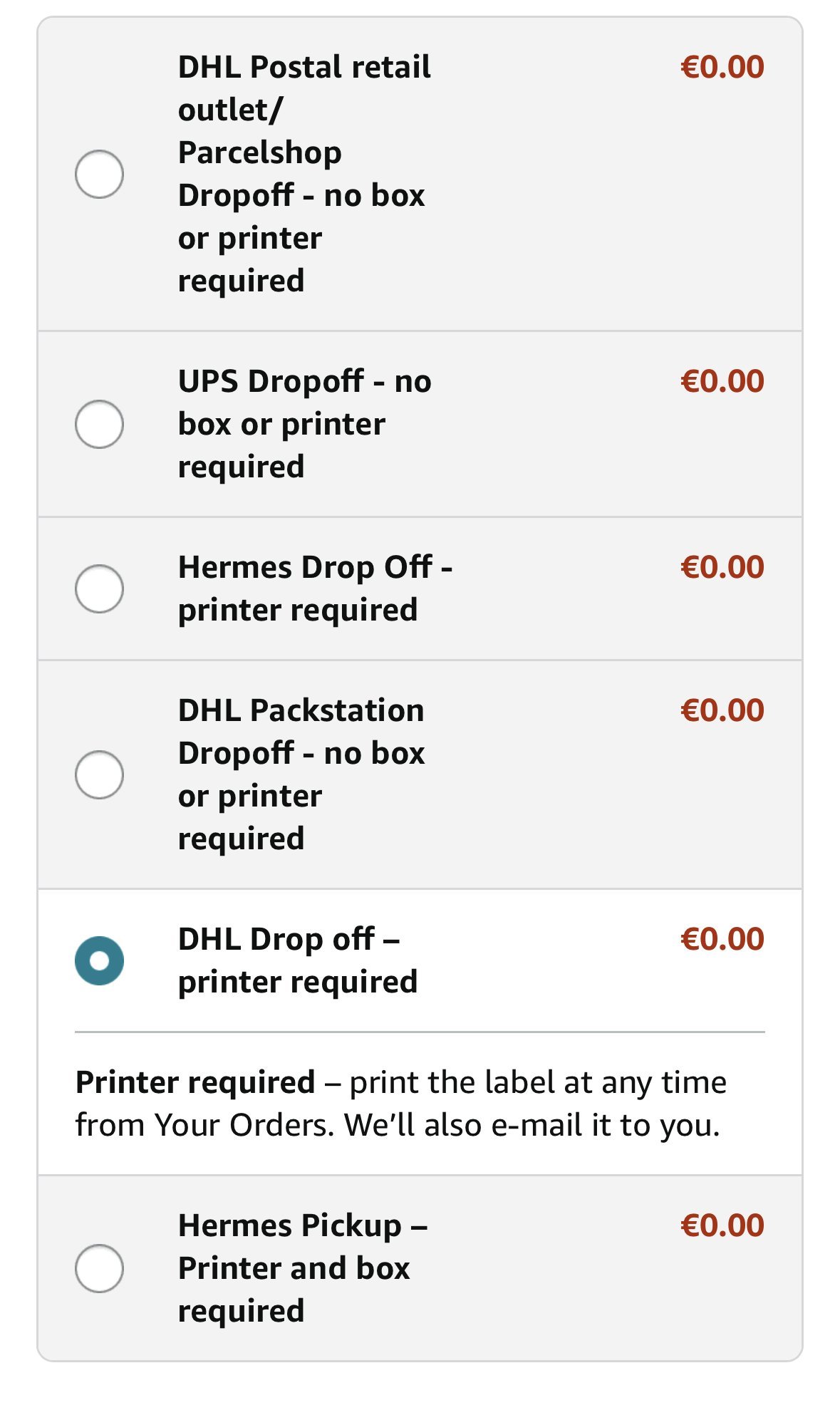Image resolution: width=840 pixels, height=1410 pixels.
Task: Choose the Hermes Pickup radio button
Action: 99,1268
